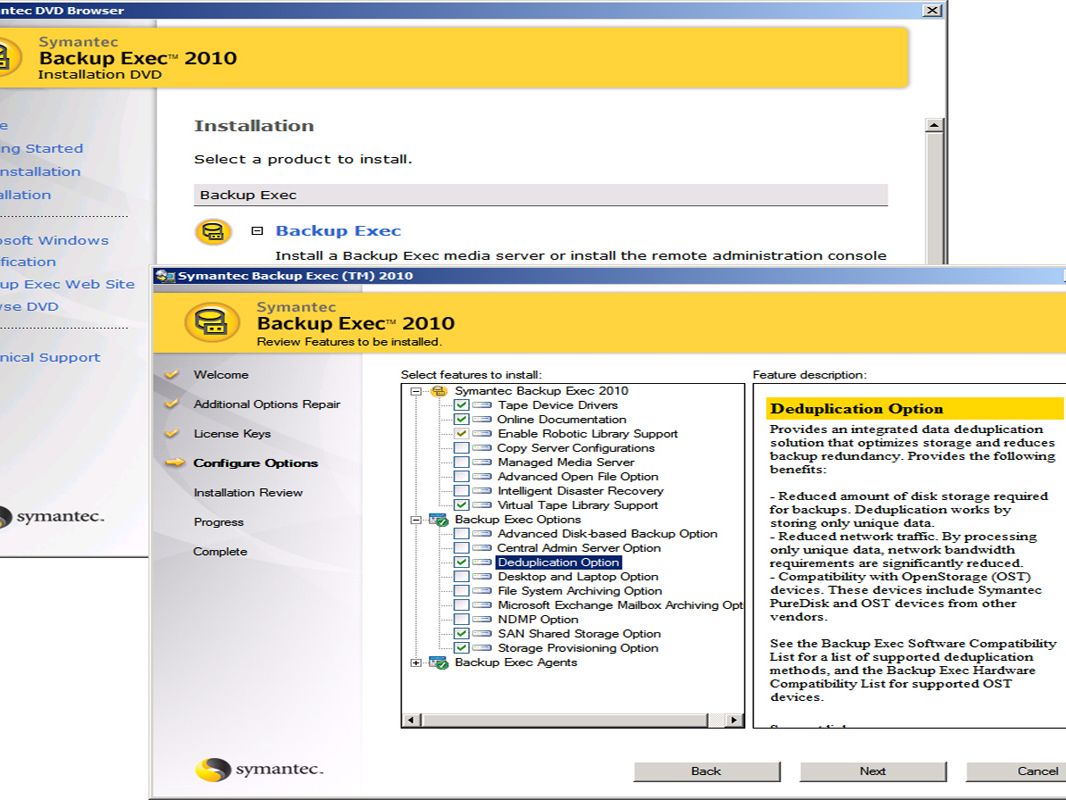The image size is (1066, 800).
Task: Disable SAN Shared Storage Option checkbox
Action: click(x=462, y=633)
